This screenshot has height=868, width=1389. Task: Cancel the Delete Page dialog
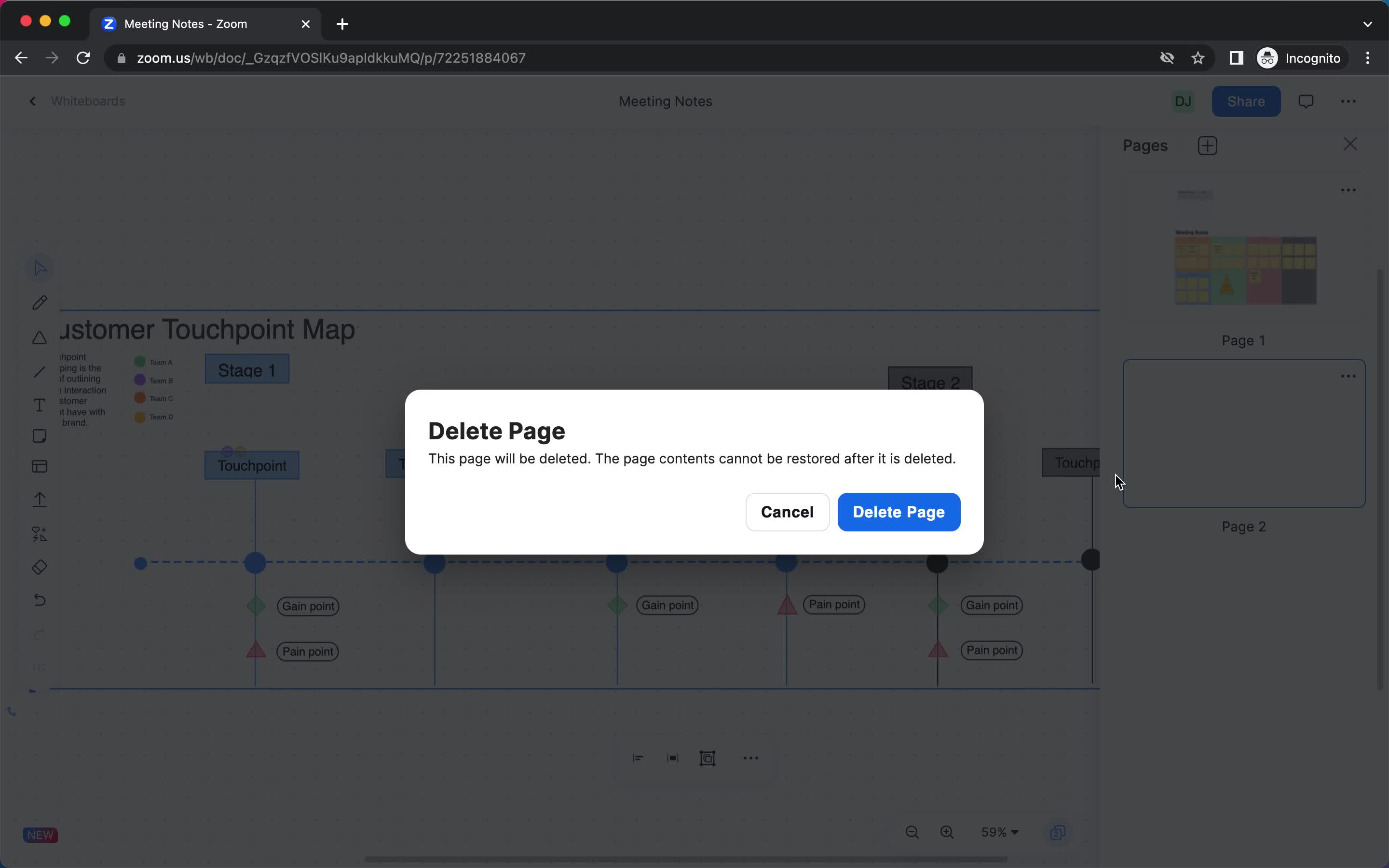pos(787,512)
